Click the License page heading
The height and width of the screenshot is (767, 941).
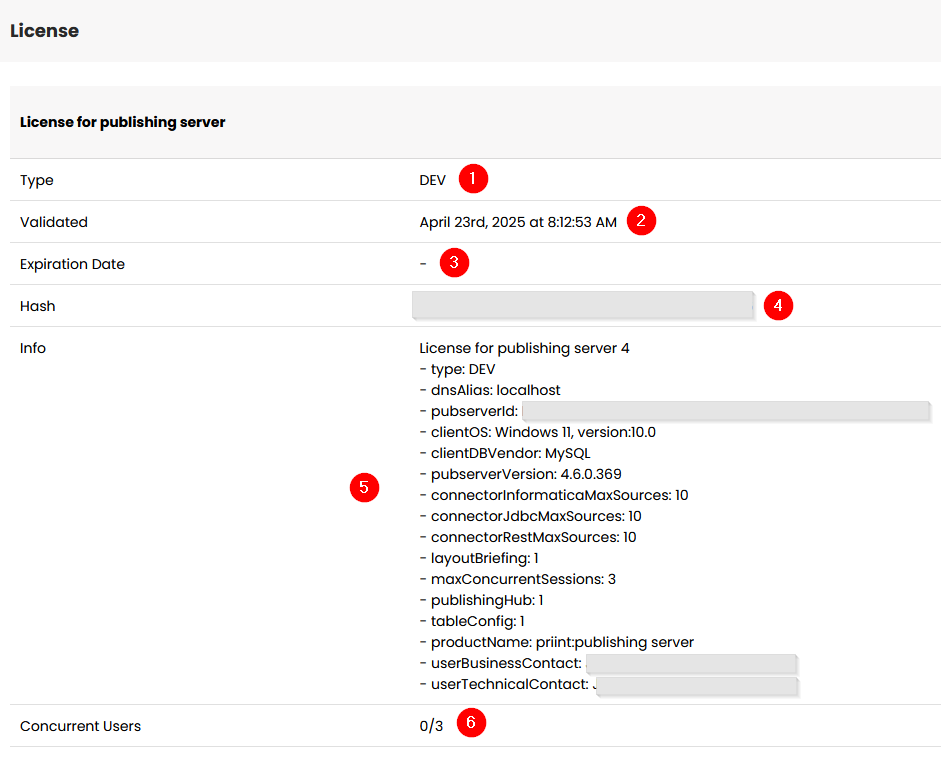(44, 31)
